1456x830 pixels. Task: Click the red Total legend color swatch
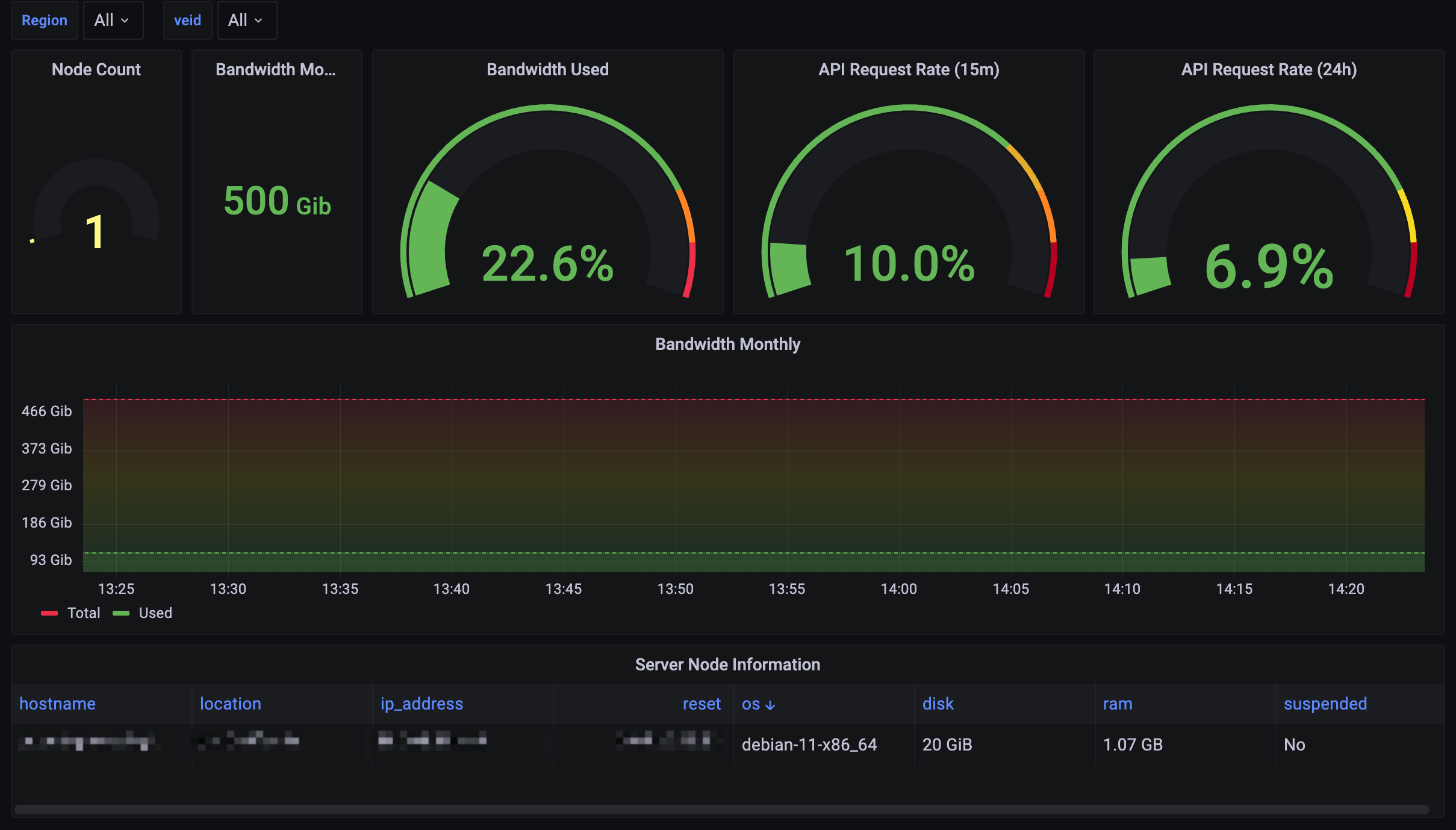tap(49, 613)
